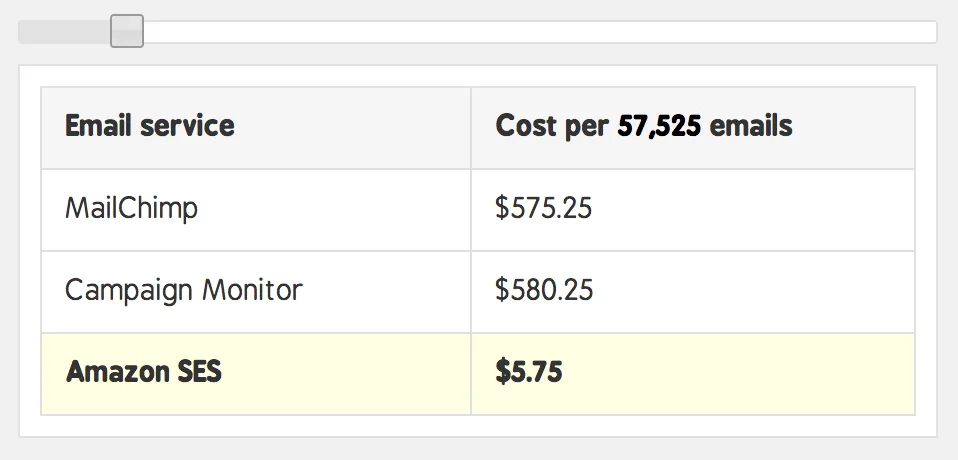Image resolution: width=958 pixels, height=460 pixels.
Task: Click the $575.25 MailChimp cost
Action: [544, 208]
